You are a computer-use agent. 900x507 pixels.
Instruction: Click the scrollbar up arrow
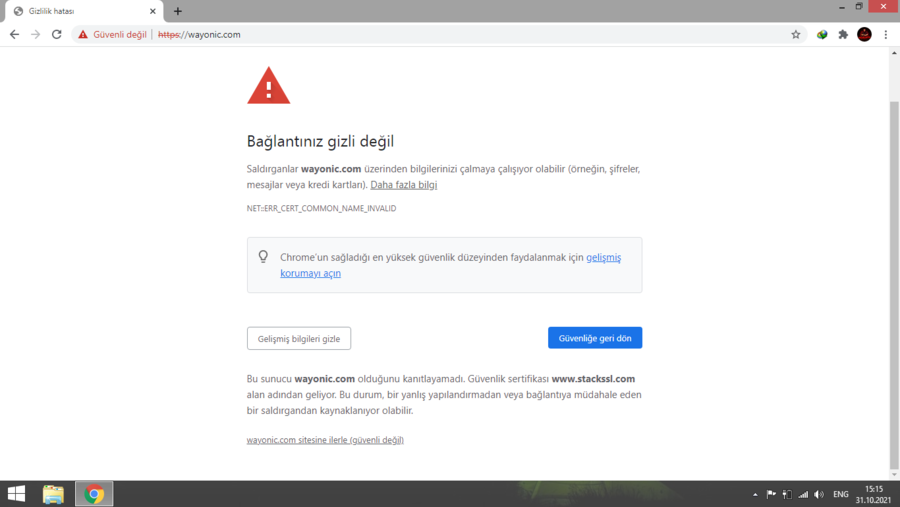pos(894,53)
